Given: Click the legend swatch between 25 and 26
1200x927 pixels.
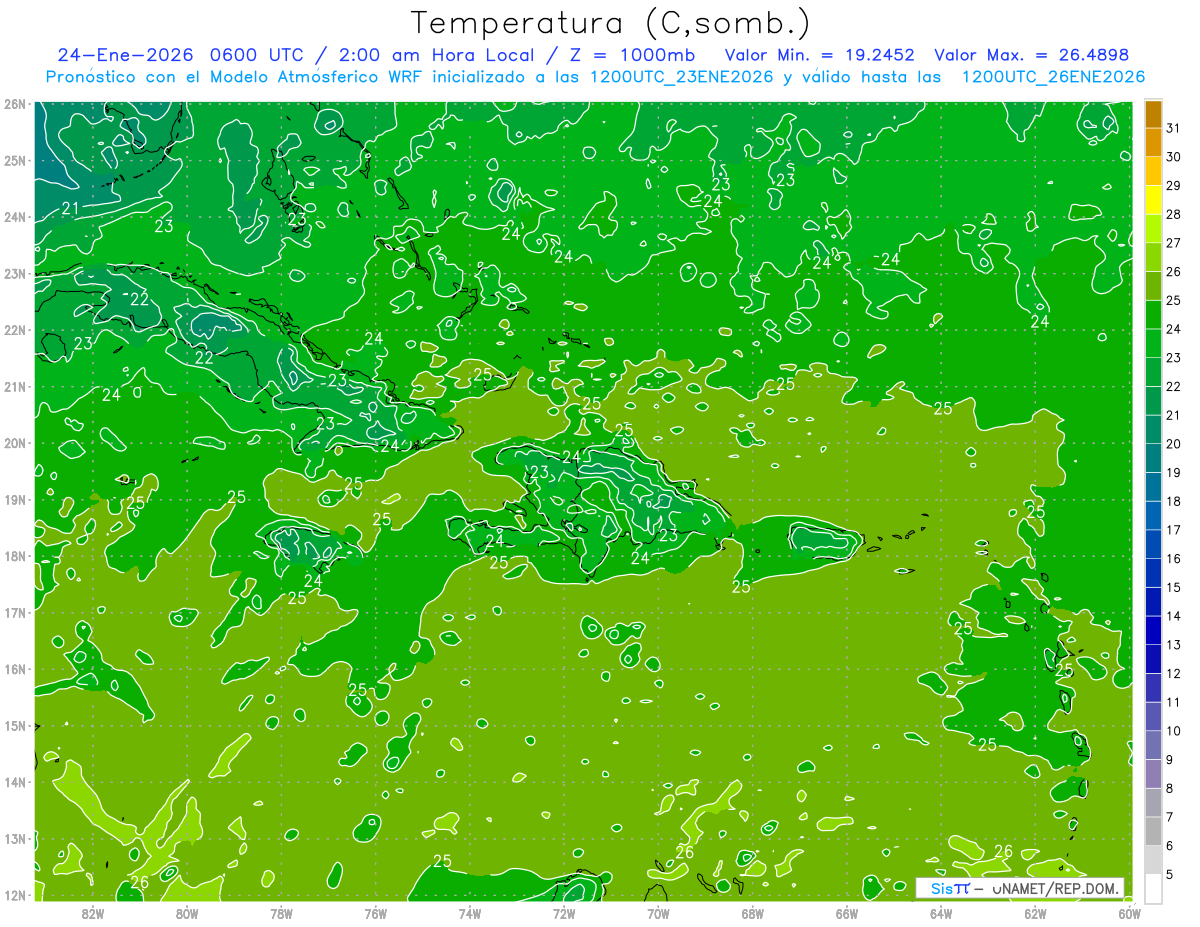Looking at the screenshot, I should coord(1153,287).
